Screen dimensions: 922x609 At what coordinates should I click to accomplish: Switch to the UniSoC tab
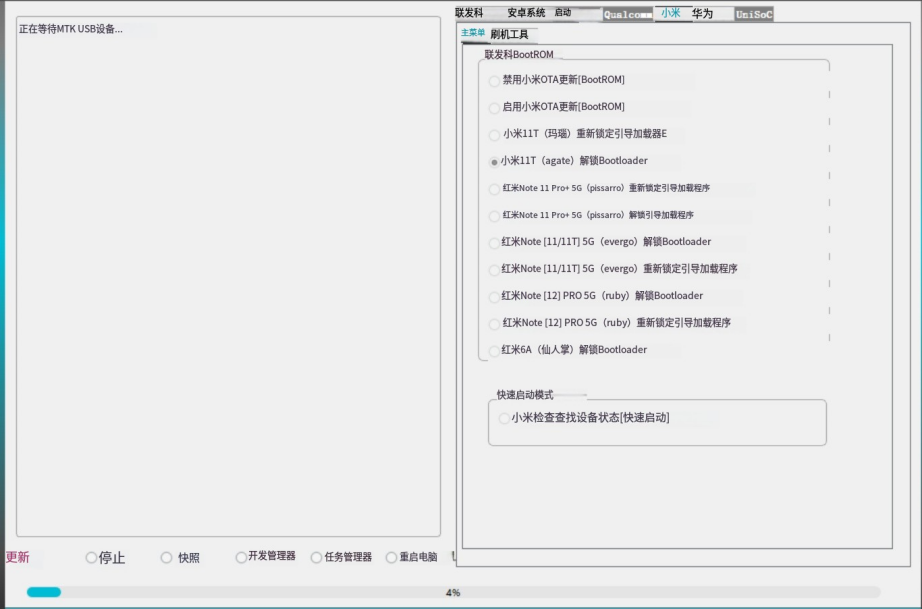pyautogui.click(x=754, y=14)
